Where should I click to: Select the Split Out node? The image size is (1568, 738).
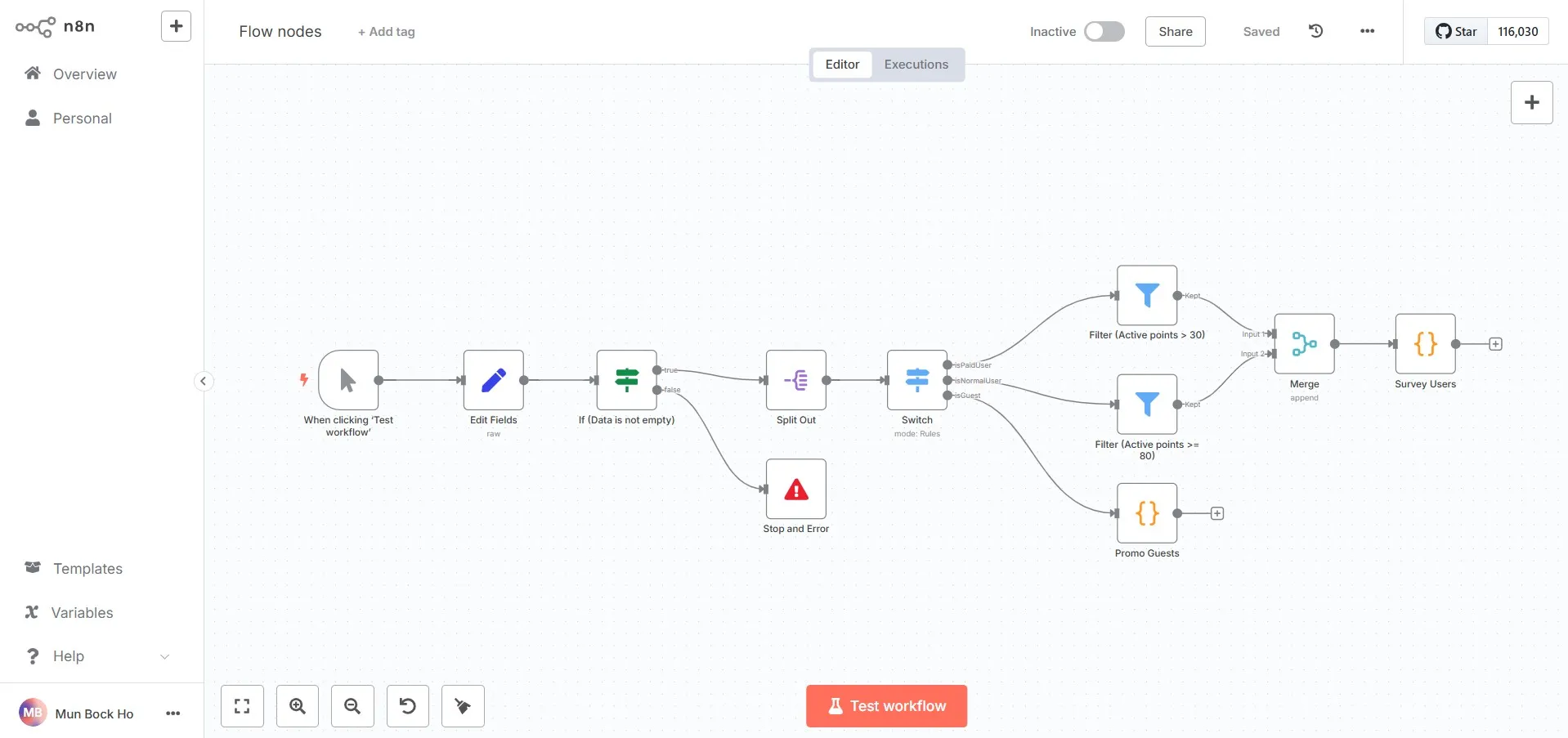[x=796, y=380]
